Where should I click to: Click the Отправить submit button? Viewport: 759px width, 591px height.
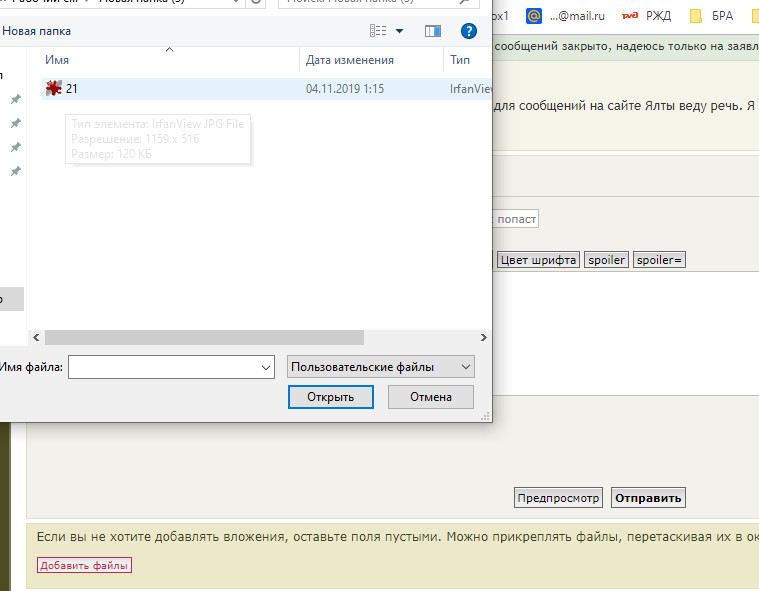[x=648, y=498]
